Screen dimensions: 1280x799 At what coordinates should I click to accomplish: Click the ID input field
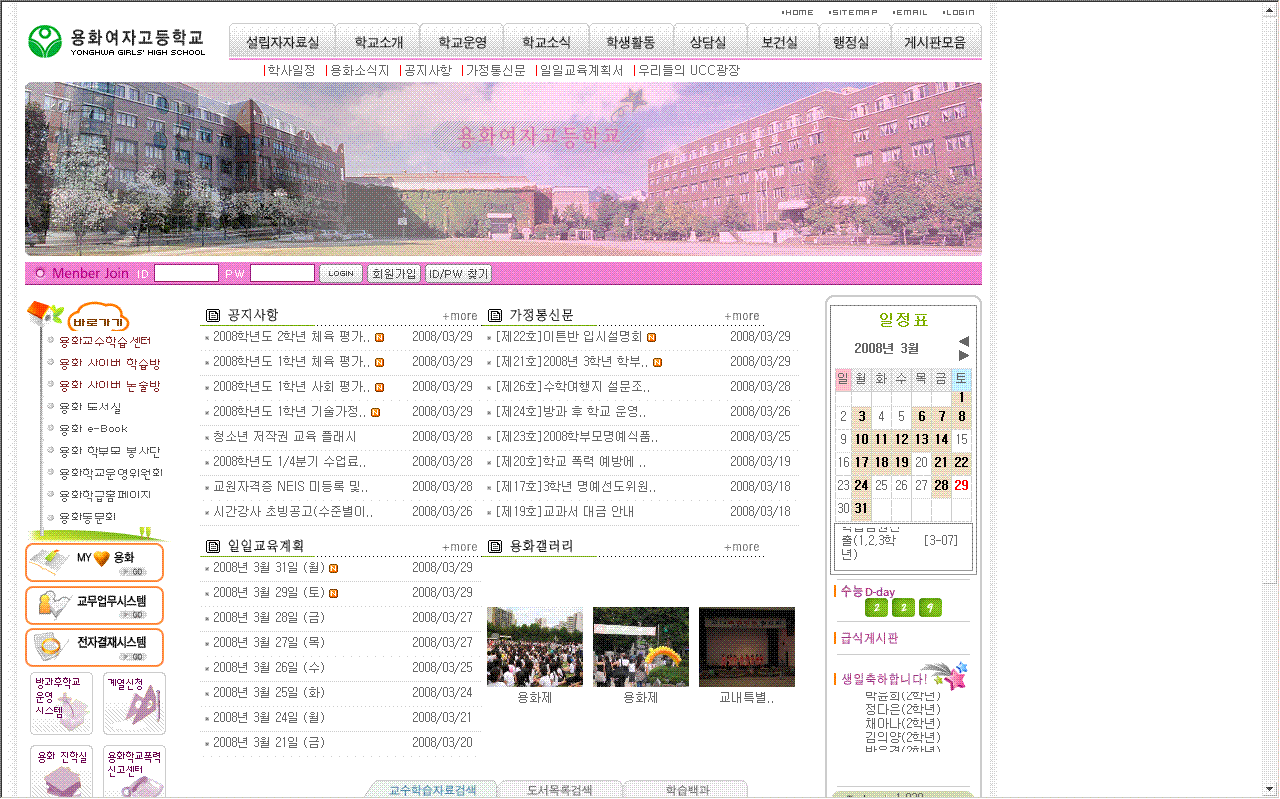(x=186, y=273)
